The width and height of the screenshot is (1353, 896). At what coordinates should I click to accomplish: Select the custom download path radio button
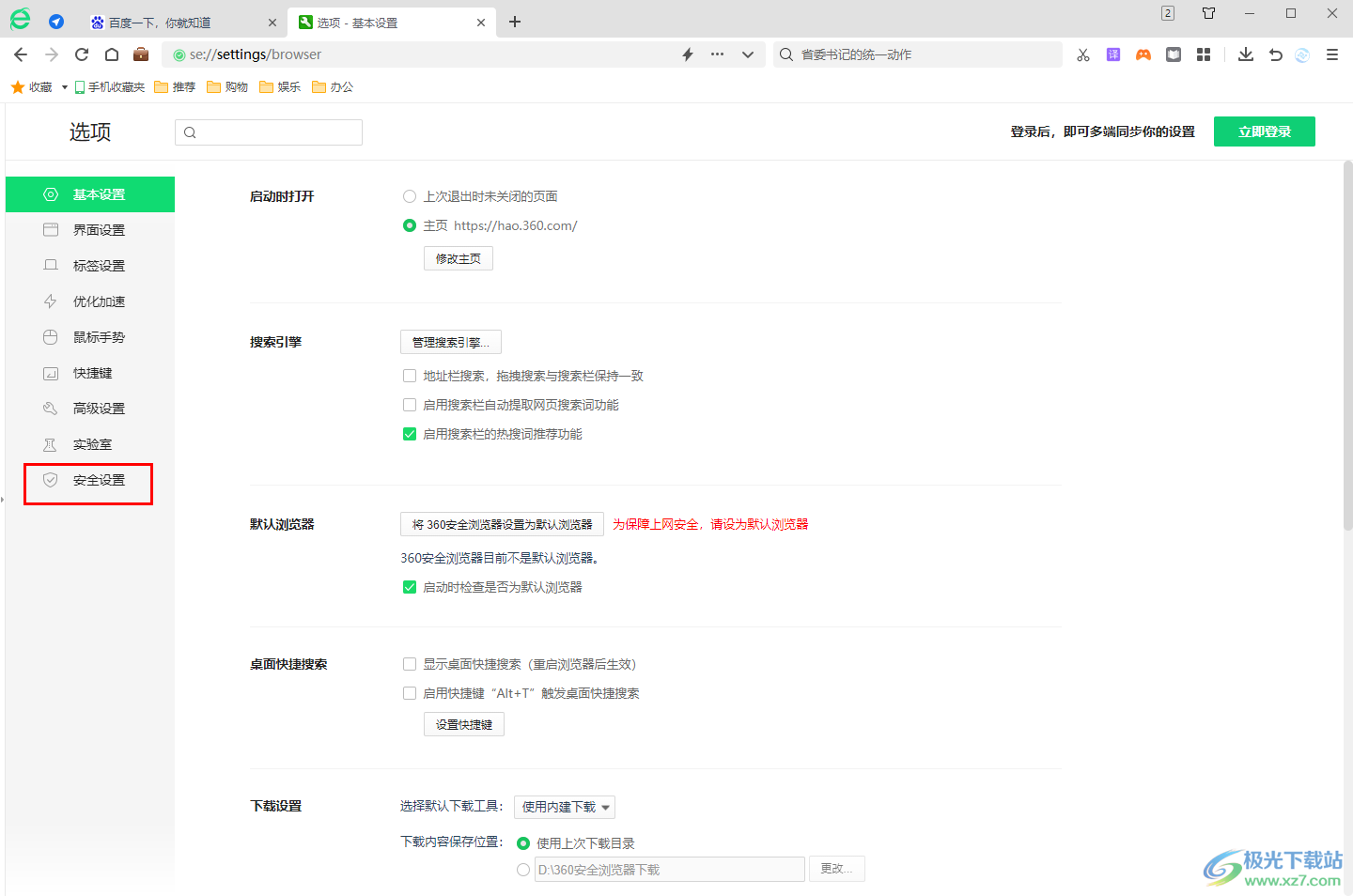[523, 870]
